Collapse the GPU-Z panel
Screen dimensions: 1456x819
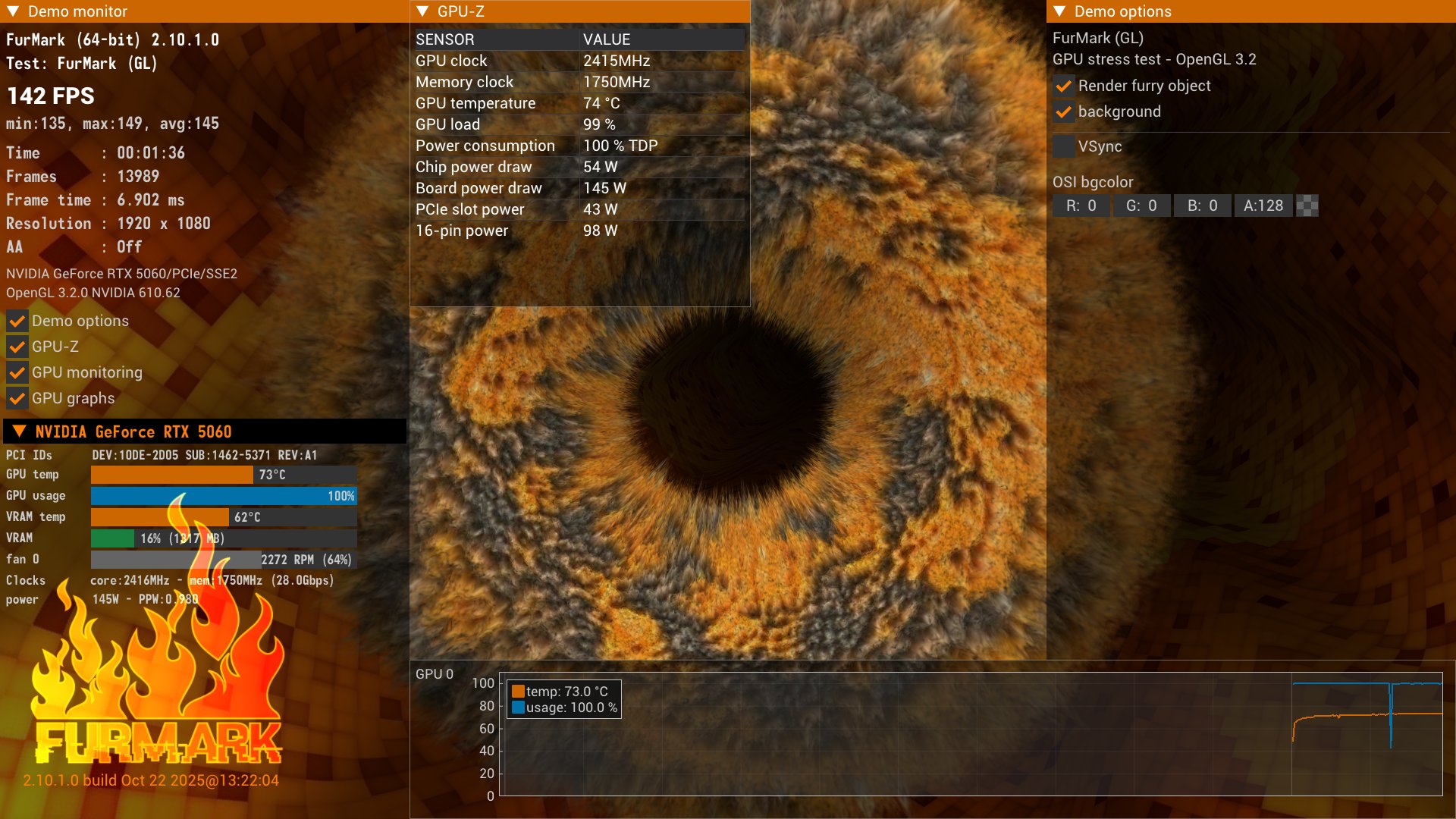[x=423, y=11]
